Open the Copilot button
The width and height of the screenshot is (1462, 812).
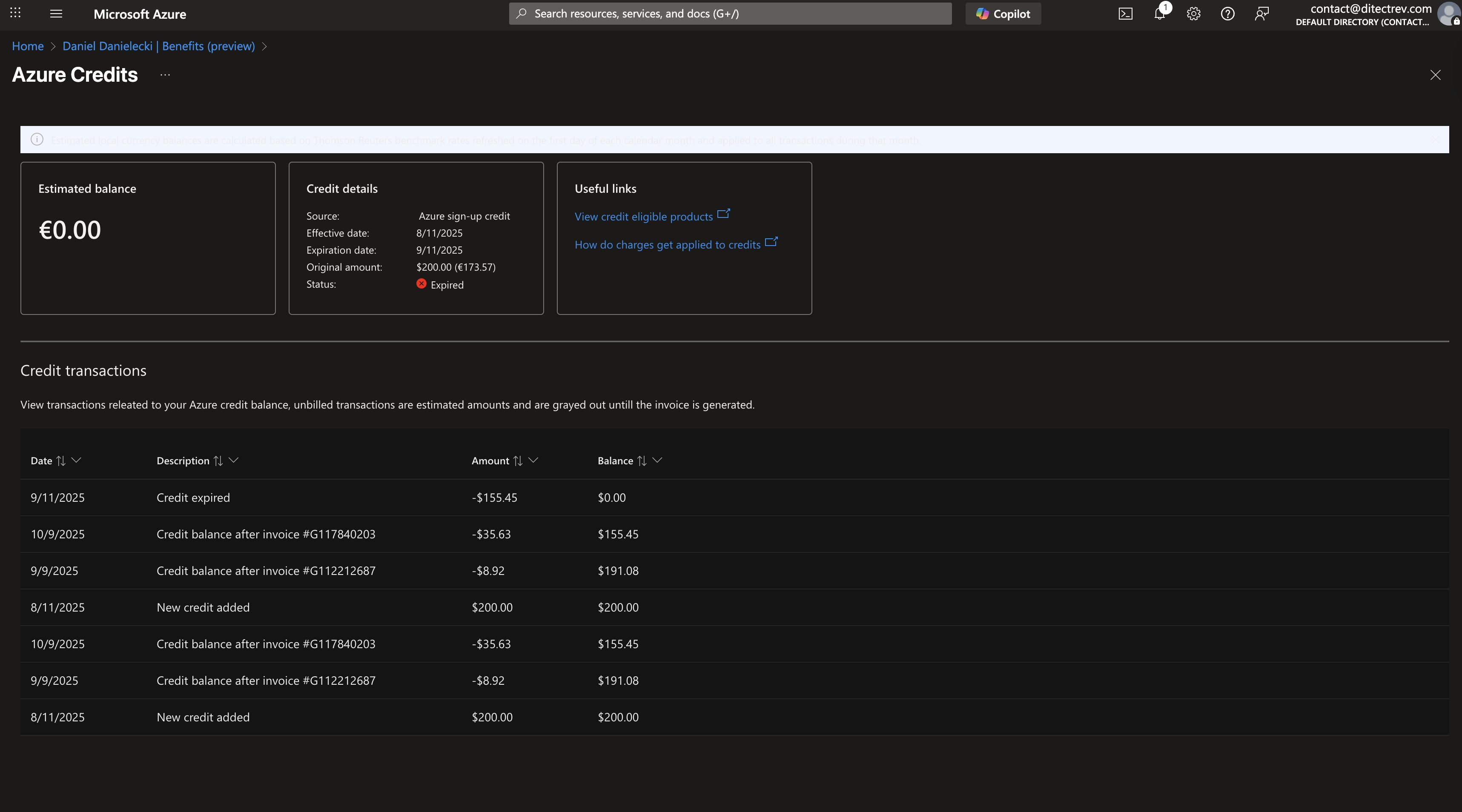tap(1003, 14)
